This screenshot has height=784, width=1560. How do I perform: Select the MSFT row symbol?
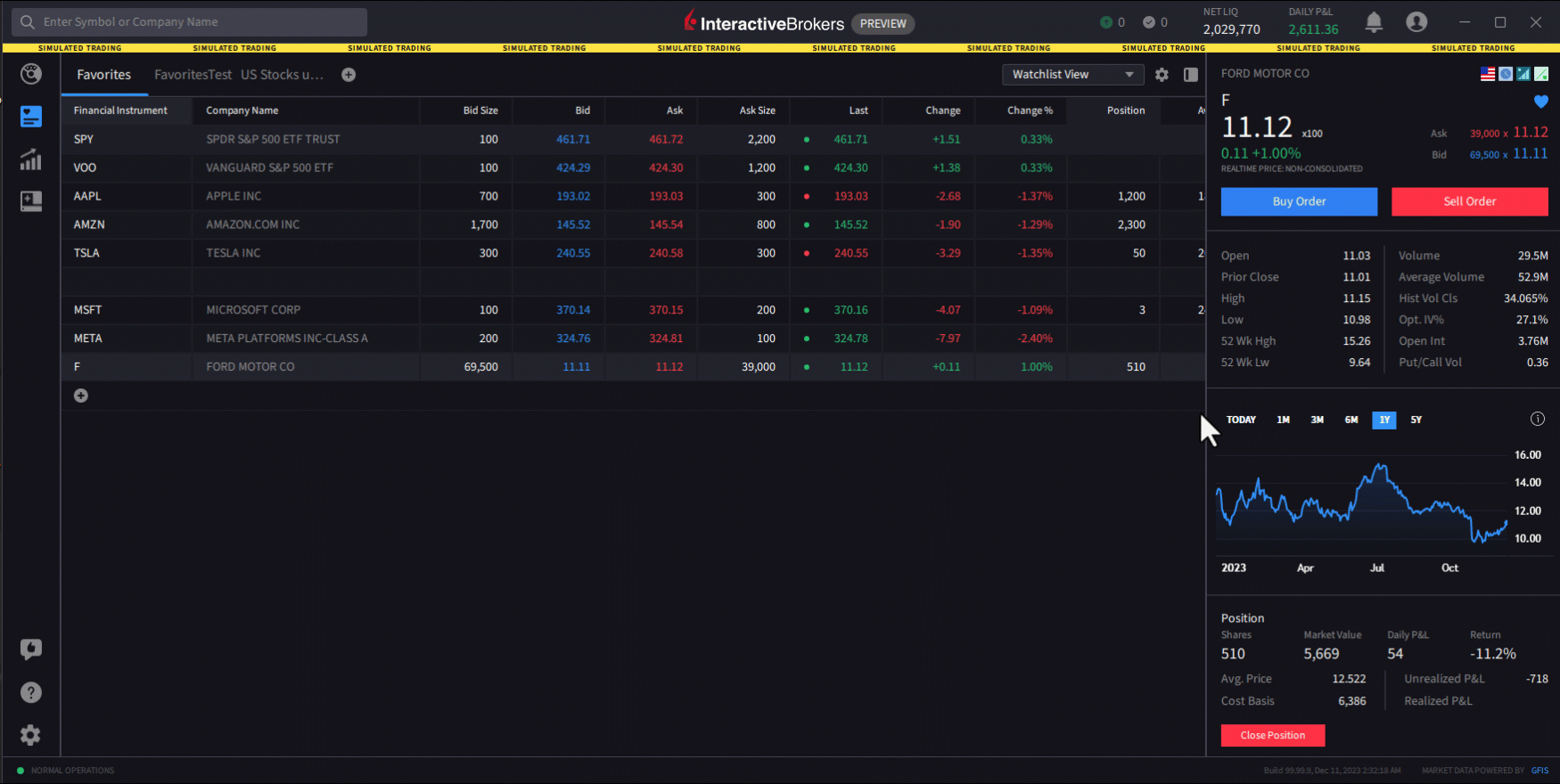87,310
